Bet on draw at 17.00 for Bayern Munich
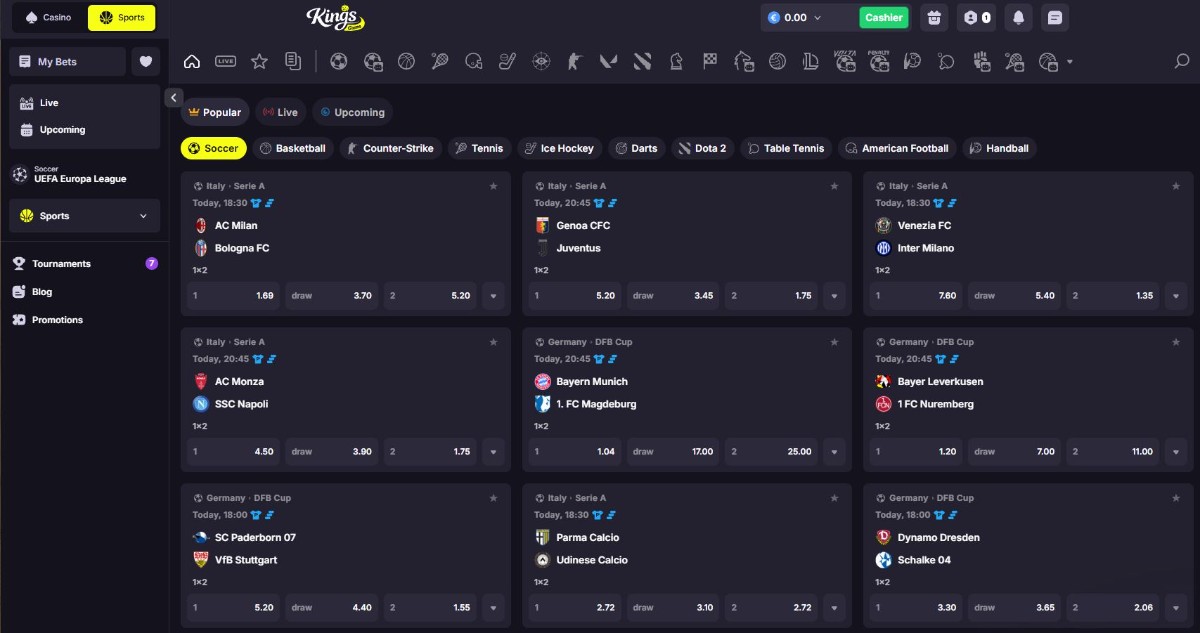 (x=673, y=452)
